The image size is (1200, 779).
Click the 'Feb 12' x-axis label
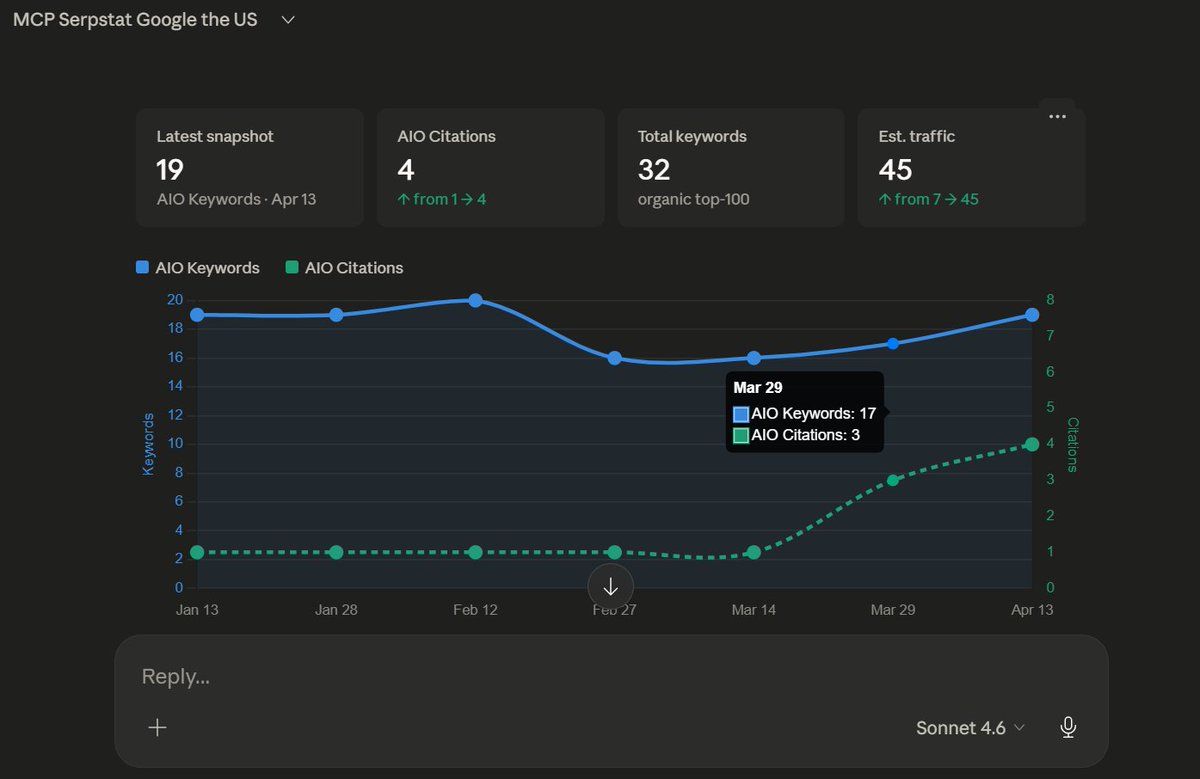click(x=475, y=609)
